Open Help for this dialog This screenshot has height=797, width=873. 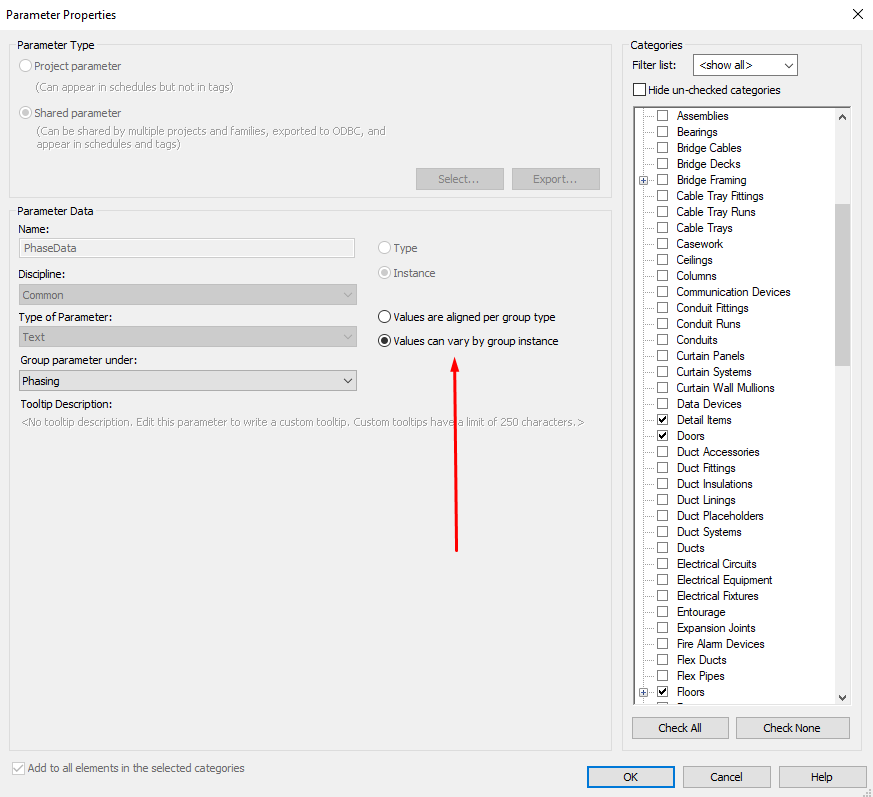(821, 776)
